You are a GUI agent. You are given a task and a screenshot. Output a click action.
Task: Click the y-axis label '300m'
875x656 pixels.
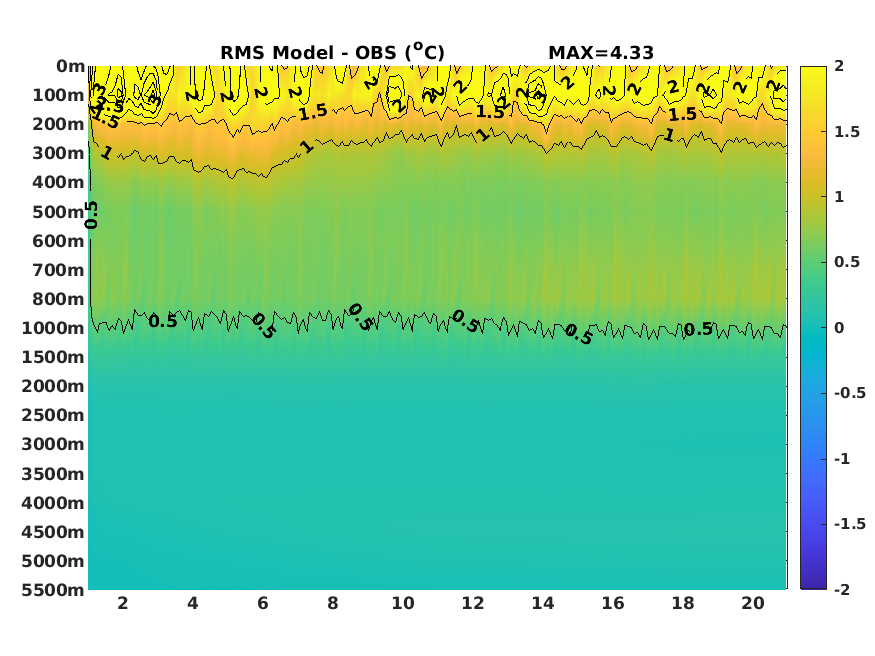59,153
